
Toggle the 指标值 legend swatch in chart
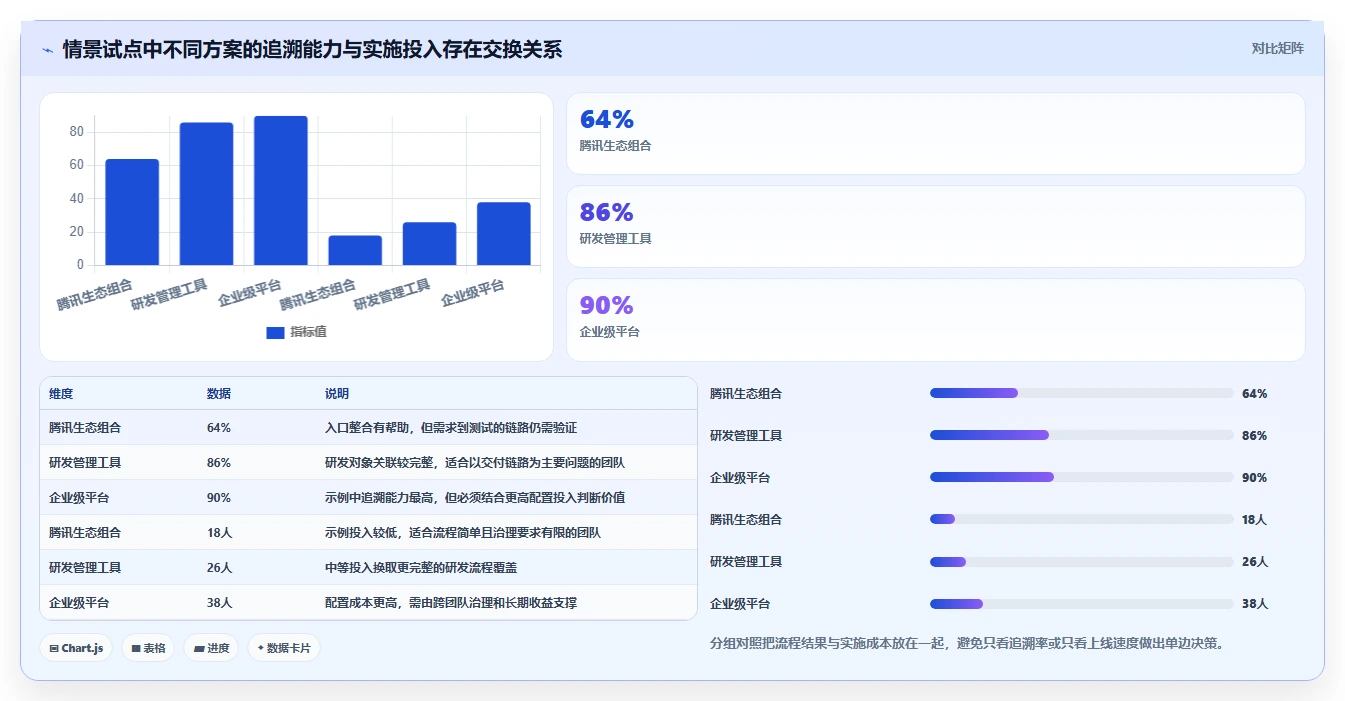tap(275, 333)
